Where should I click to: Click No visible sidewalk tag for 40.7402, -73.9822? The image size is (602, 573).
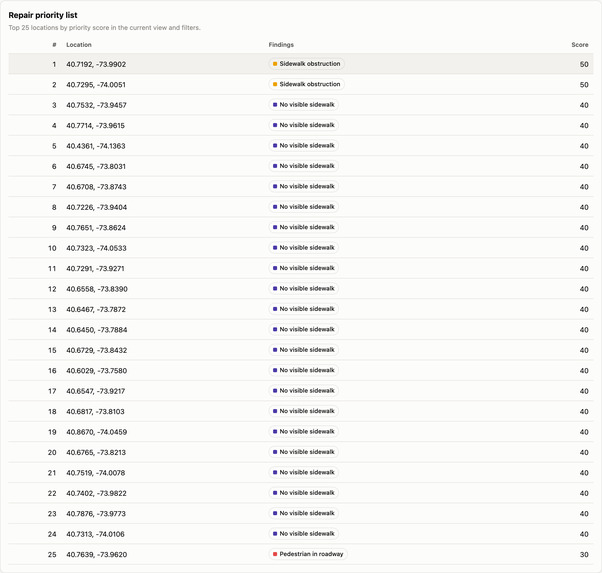pos(303,493)
